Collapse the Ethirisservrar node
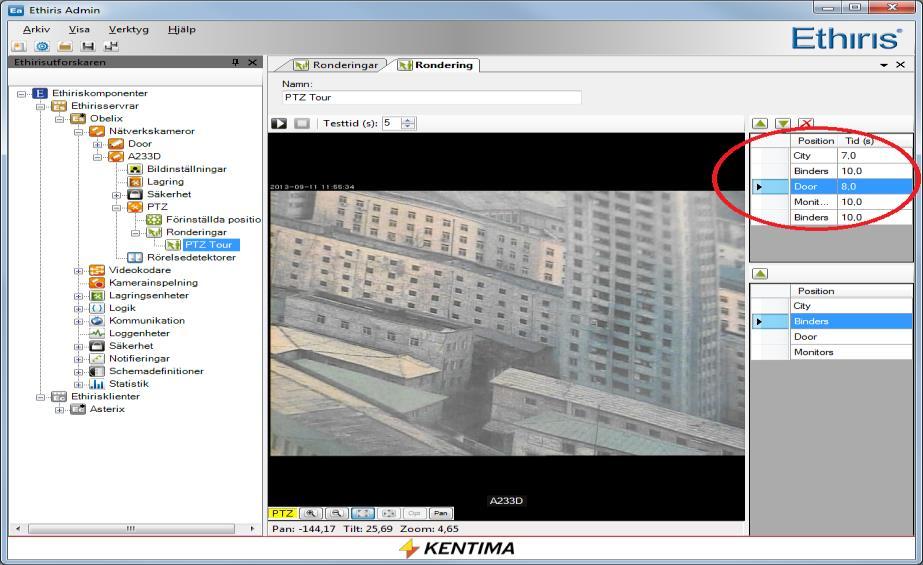Image resolution: width=923 pixels, height=565 pixels. [41, 107]
